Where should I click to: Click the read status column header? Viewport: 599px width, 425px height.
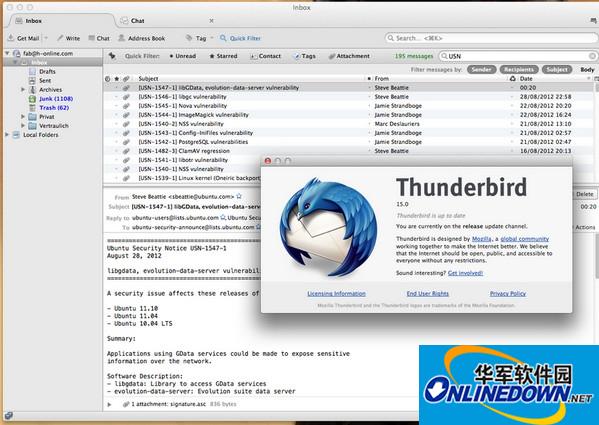[x=369, y=79]
